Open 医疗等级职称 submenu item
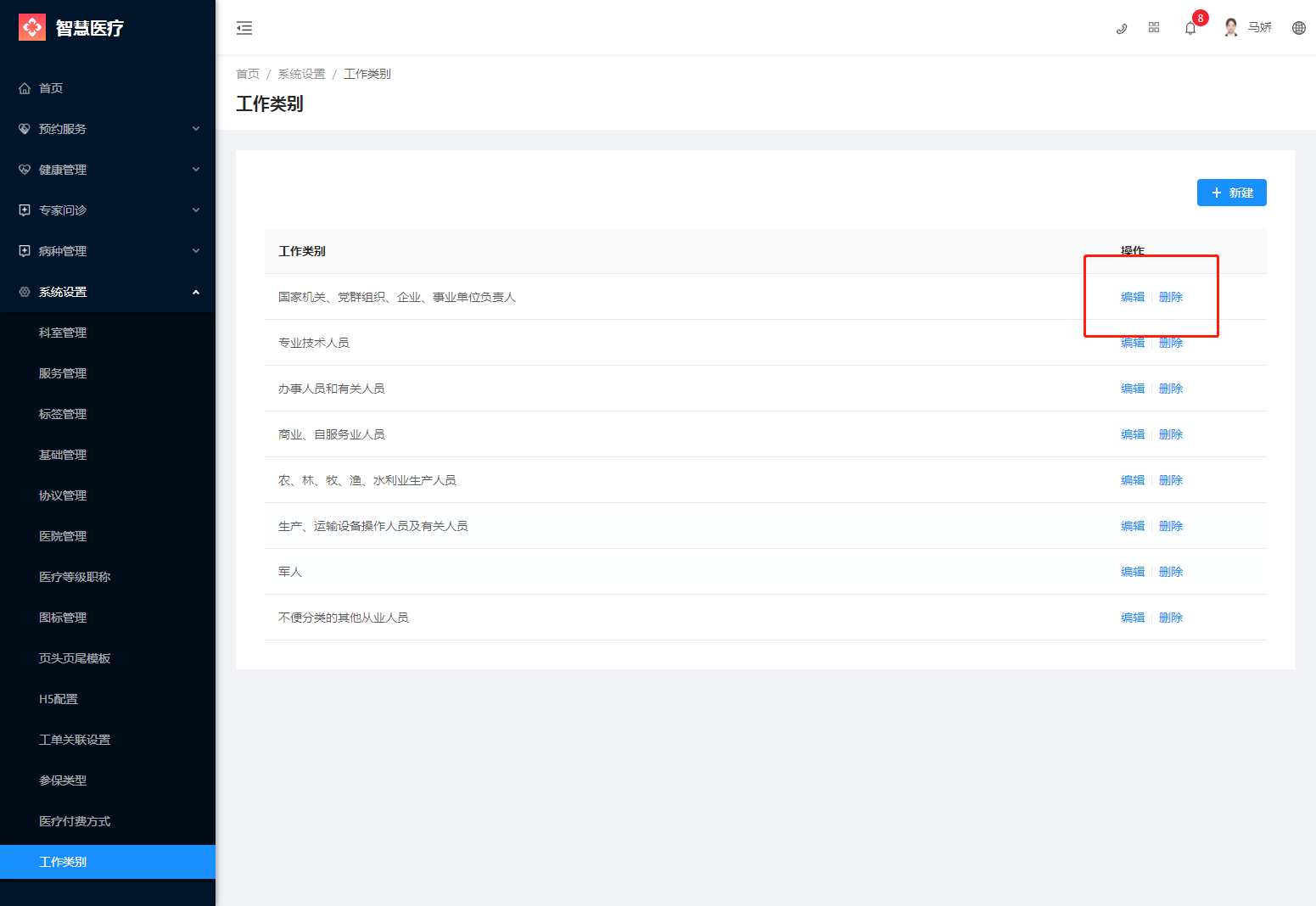Screen dimensions: 1316x906 [108, 577]
